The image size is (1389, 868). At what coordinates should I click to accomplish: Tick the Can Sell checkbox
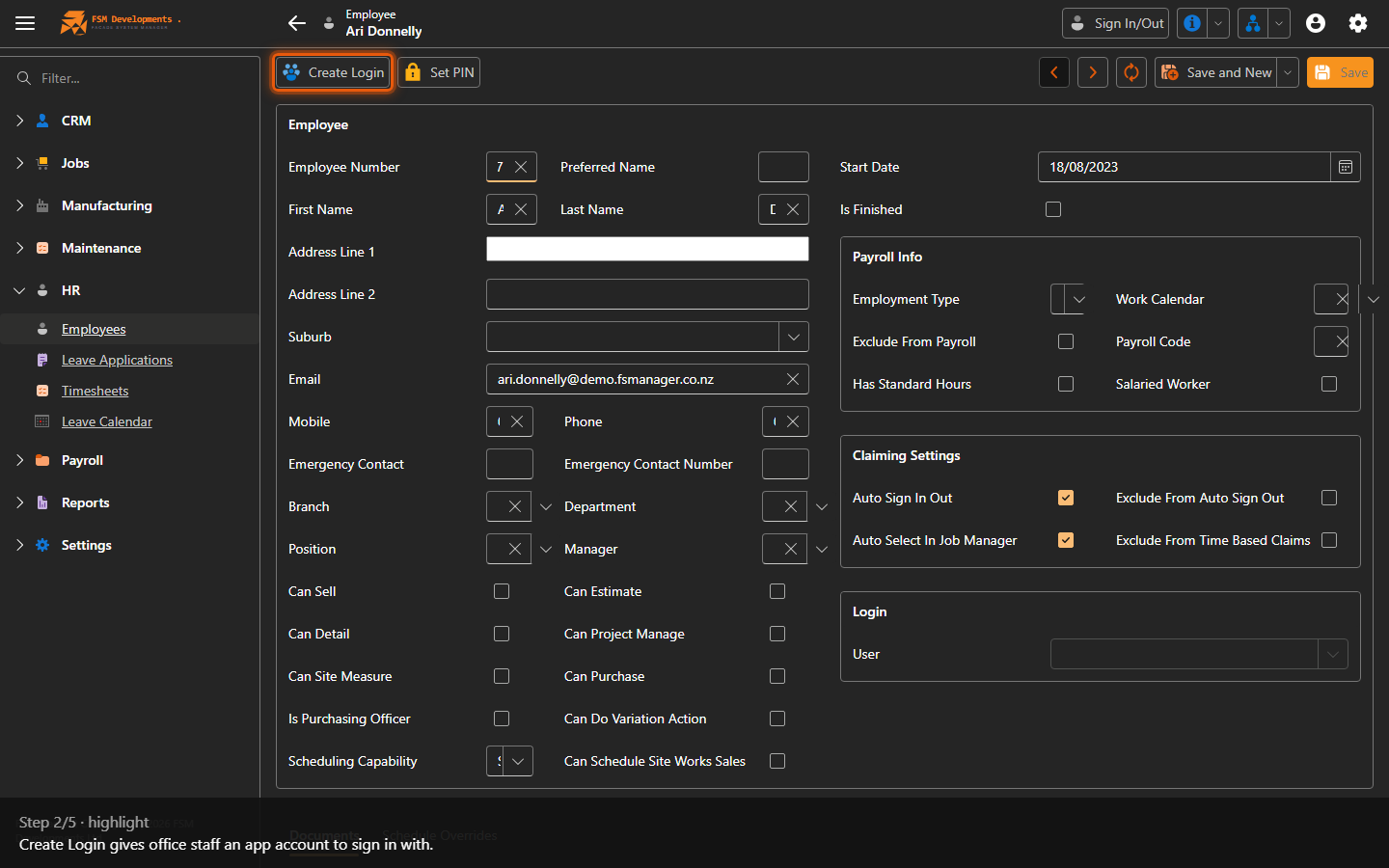tap(502, 591)
